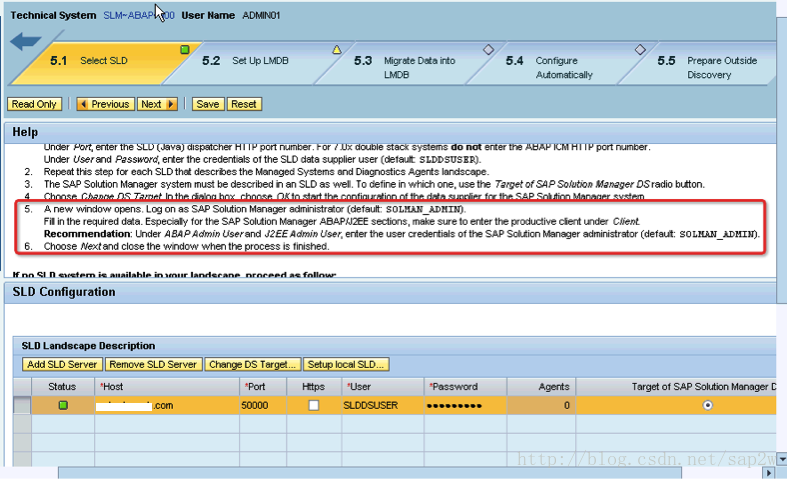Click the SLD Configuration panel header
This screenshot has width=788, height=479.
pos(390,292)
